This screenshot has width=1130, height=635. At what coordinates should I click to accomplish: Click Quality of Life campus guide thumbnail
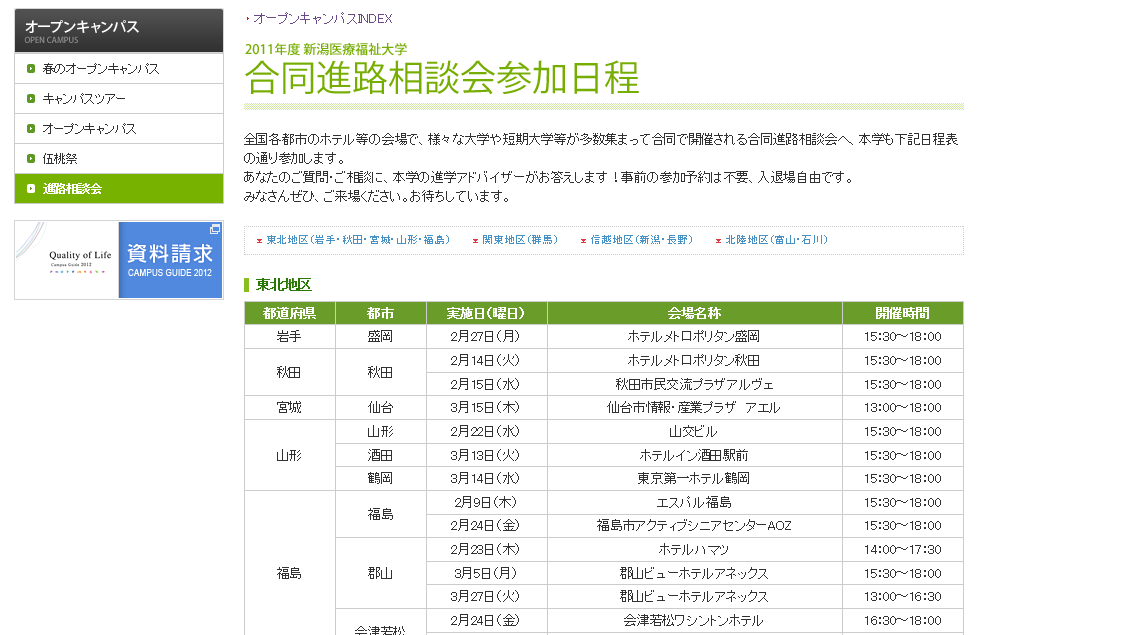click(67, 260)
